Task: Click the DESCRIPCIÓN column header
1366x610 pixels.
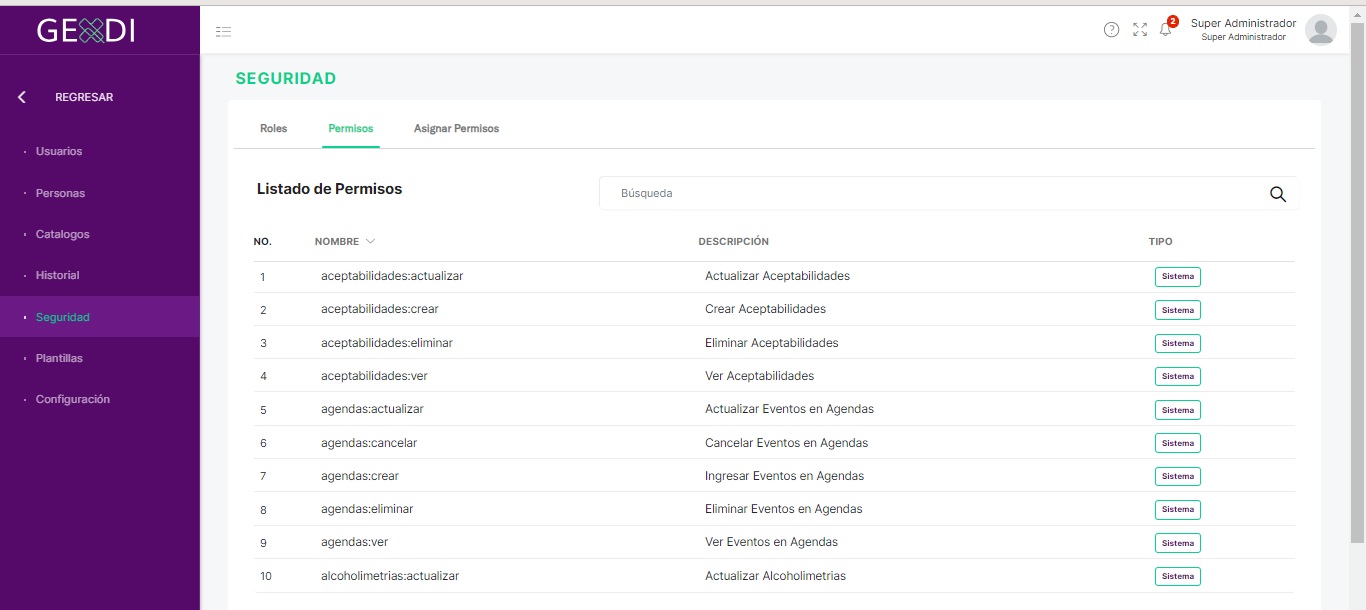Action: click(x=733, y=241)
